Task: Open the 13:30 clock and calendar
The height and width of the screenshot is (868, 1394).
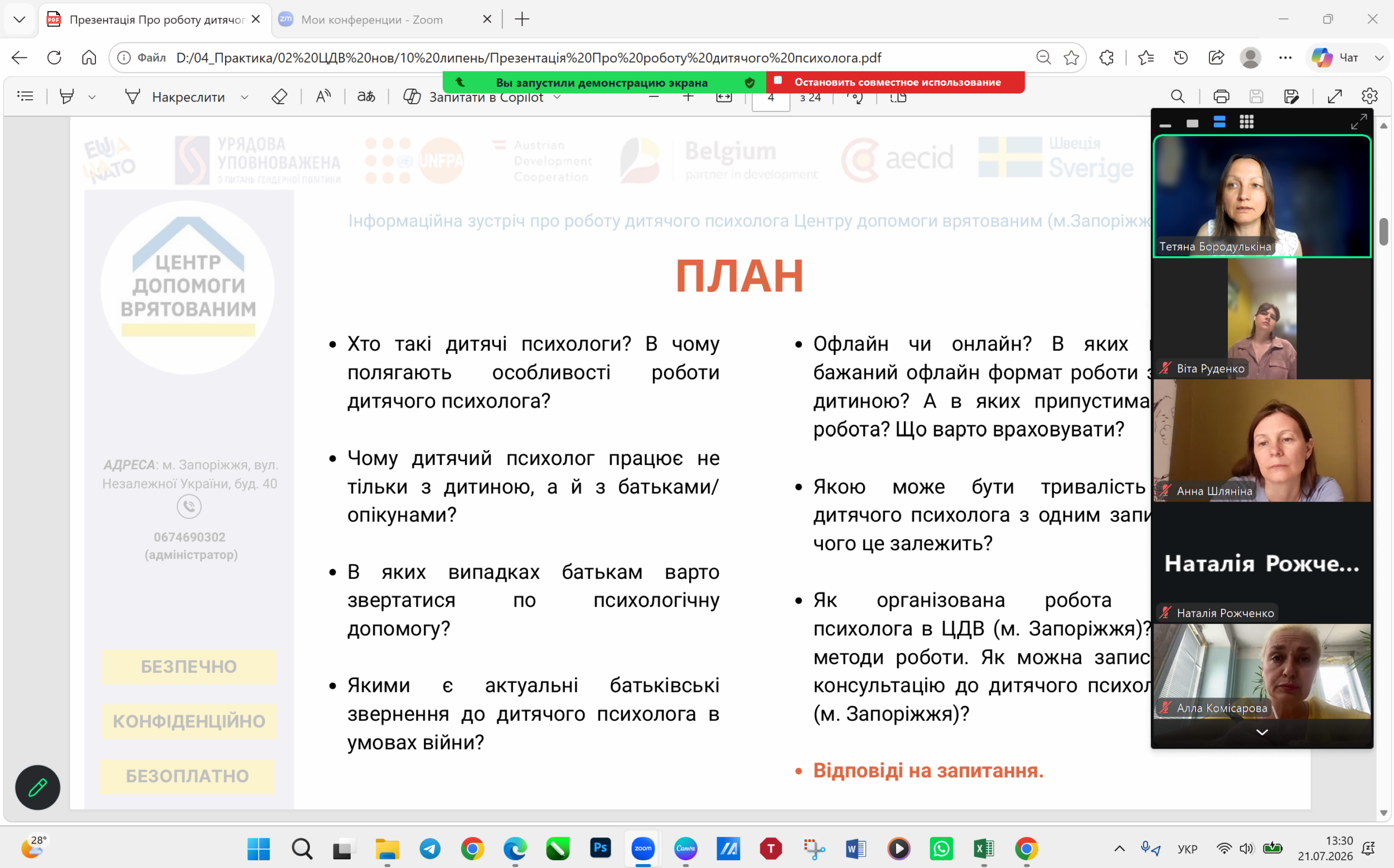Action: coord(1325,848)
